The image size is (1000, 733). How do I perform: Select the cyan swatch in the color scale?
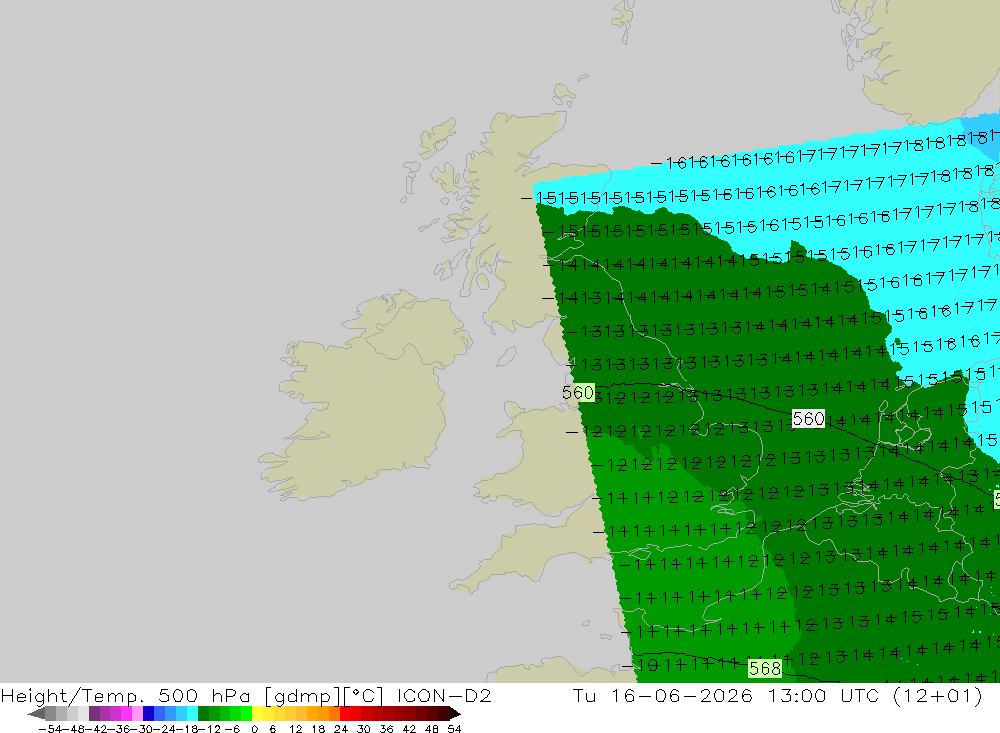click(x=192, y=714)
